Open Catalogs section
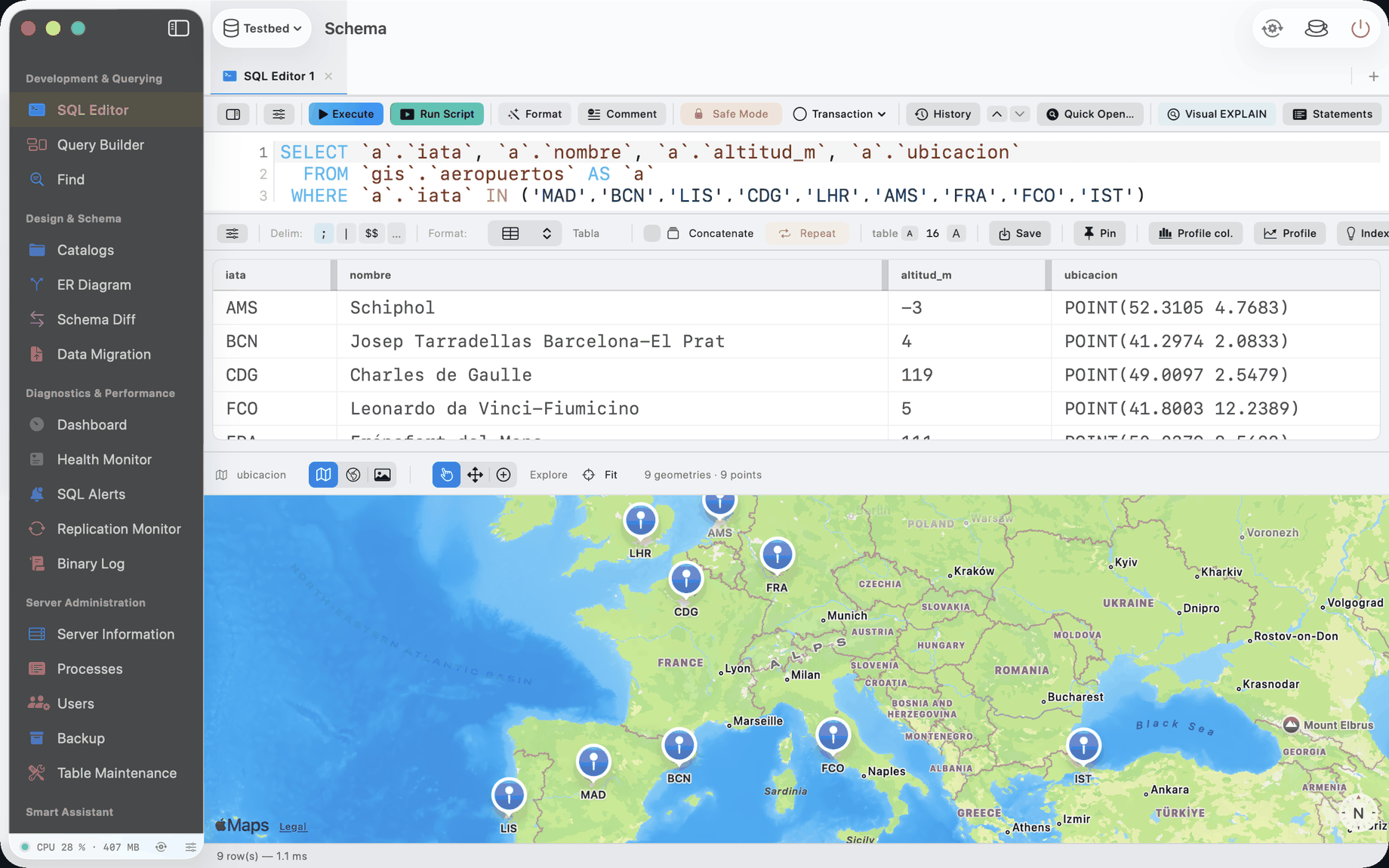Viewport: 1389px width, 868px height. click(x=106, y=250)
